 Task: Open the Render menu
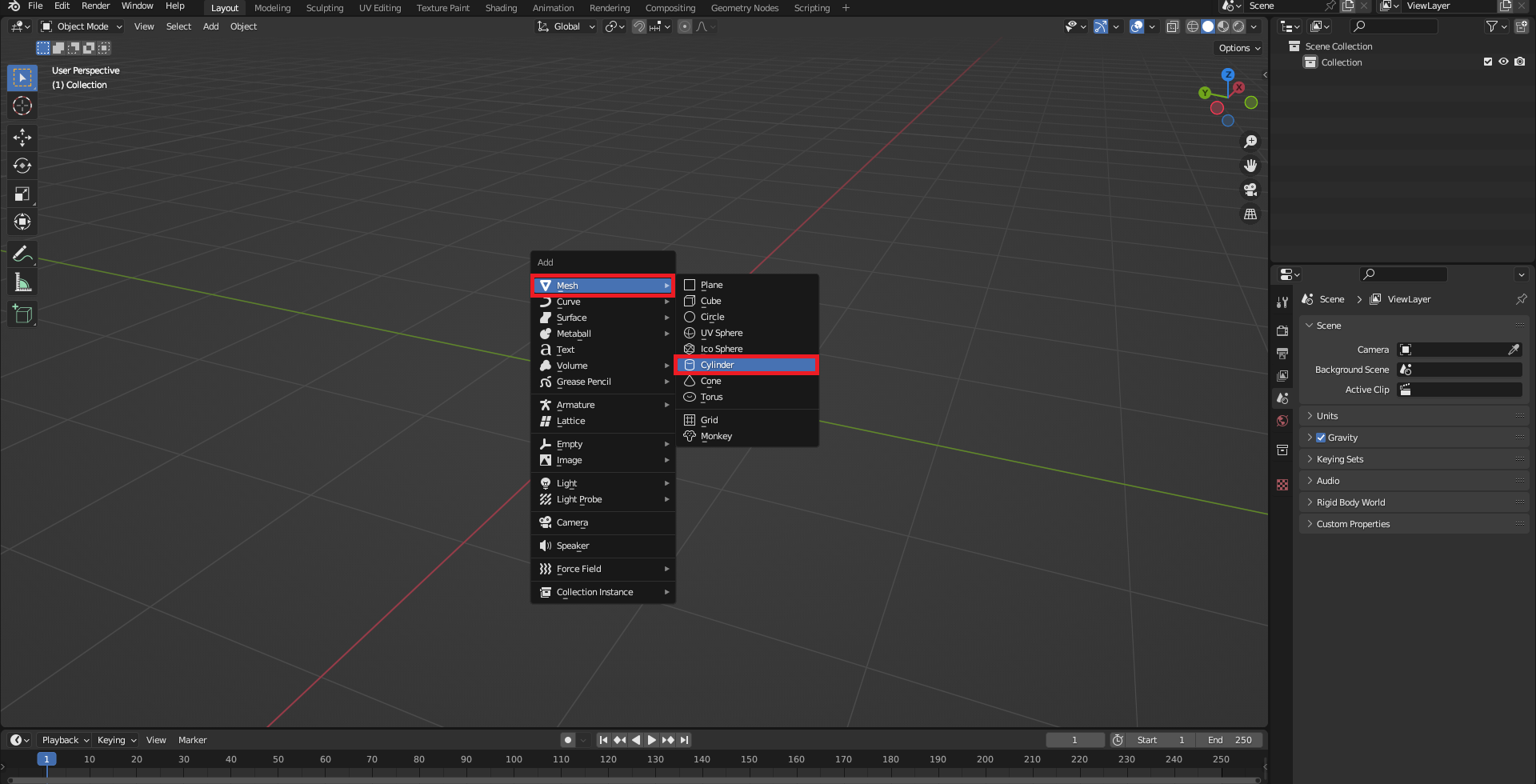tap(95, 6)
